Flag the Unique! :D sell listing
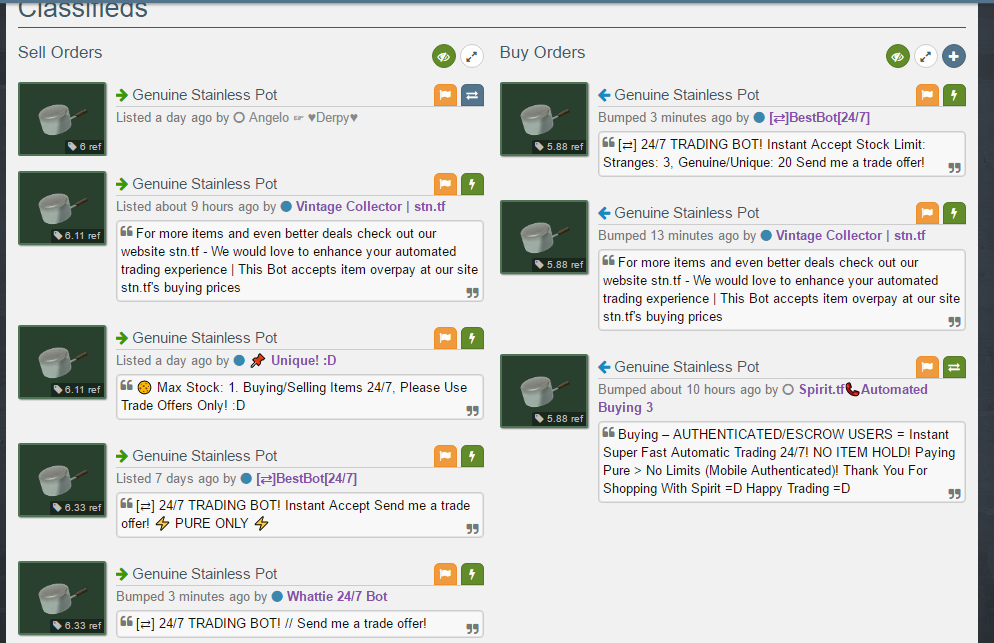Image resolution: width=994 pixels, height=643 pixels. point(446,338)
